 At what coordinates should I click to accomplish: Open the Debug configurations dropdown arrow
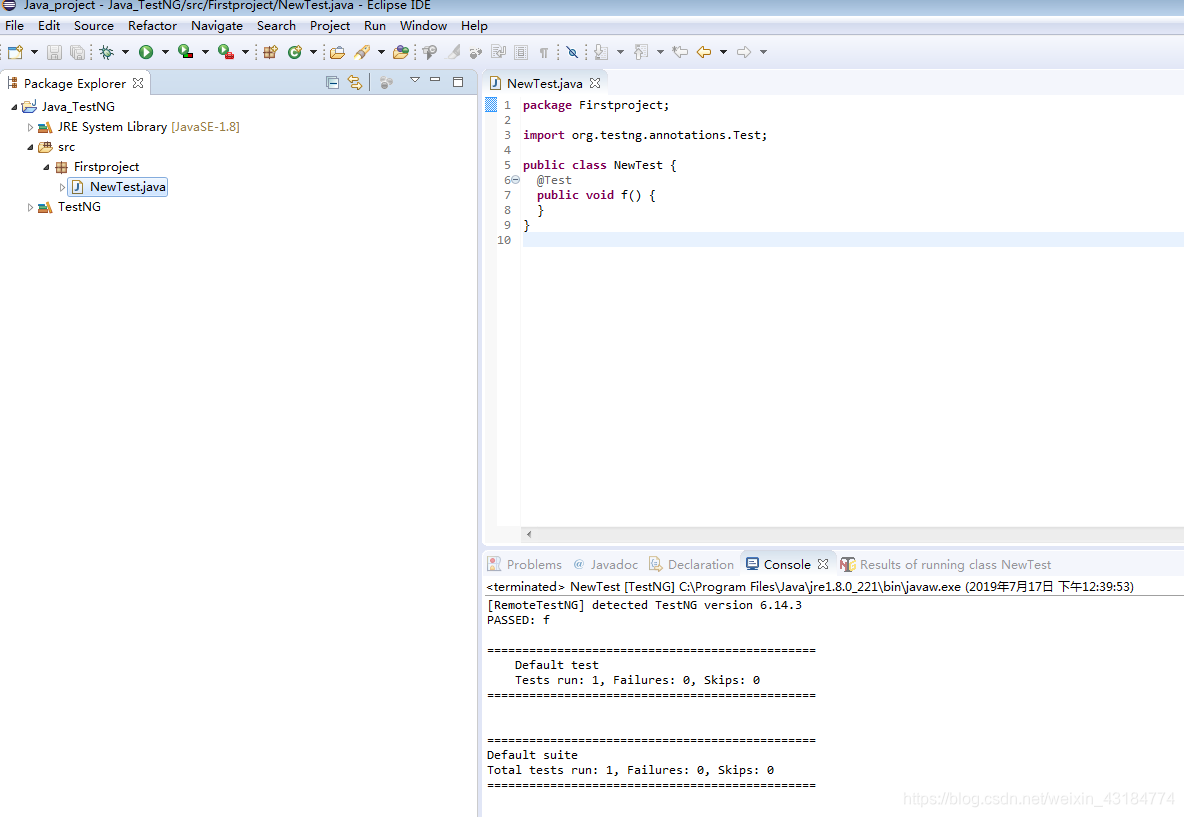125,52
